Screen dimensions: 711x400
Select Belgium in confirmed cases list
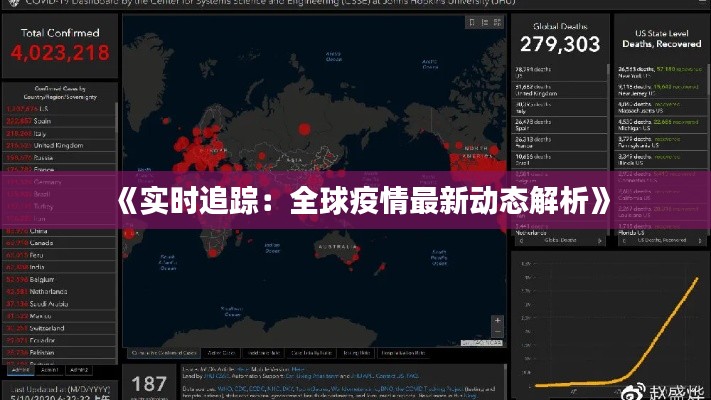pos(59,279)
